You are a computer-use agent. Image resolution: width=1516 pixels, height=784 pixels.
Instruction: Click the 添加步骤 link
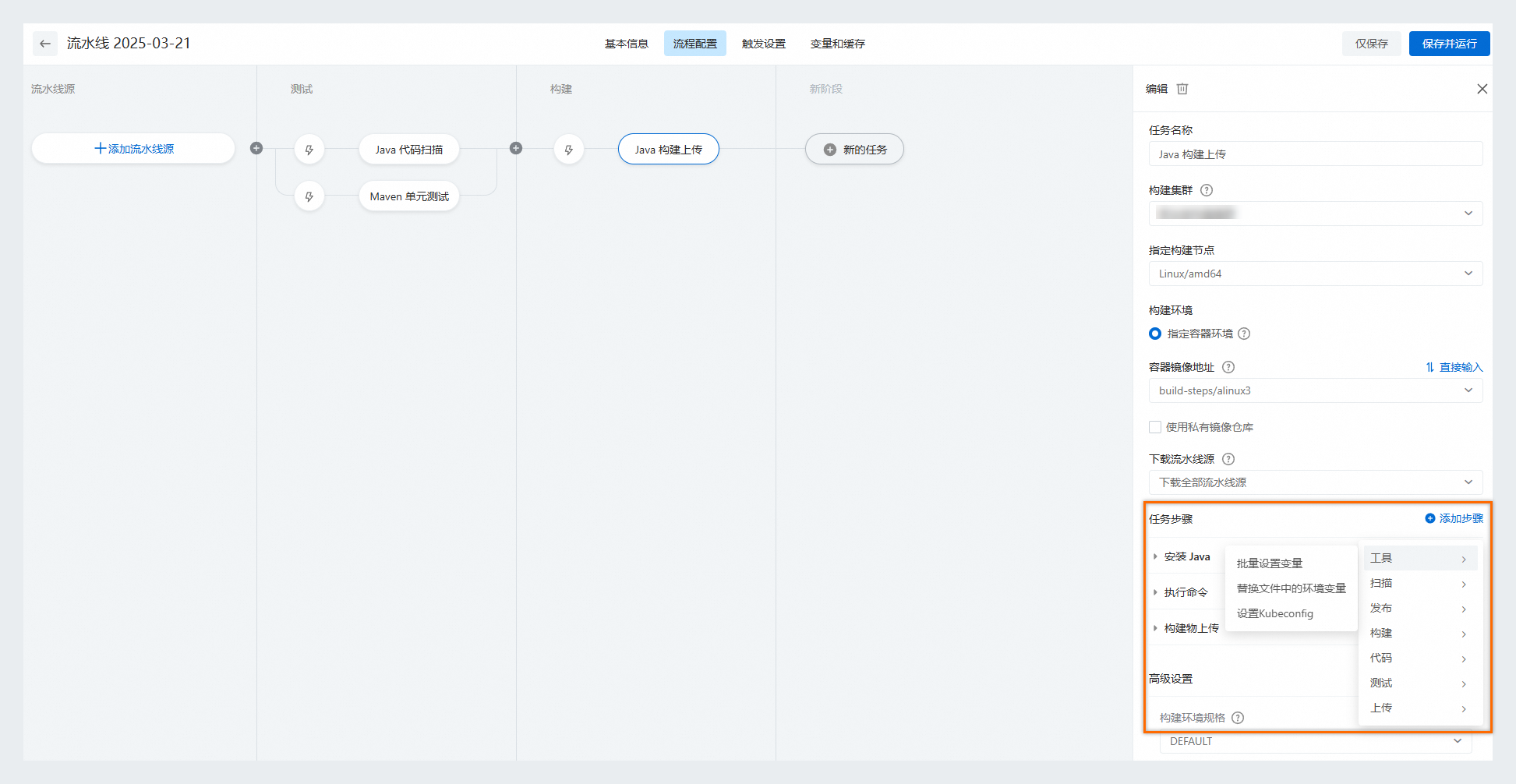(1454, 518)
